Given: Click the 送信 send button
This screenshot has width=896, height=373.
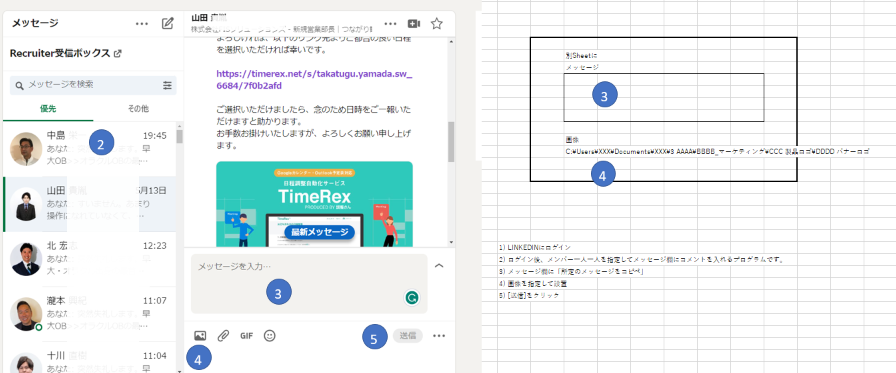Looking at the screenshot, I should pos(407,336).
